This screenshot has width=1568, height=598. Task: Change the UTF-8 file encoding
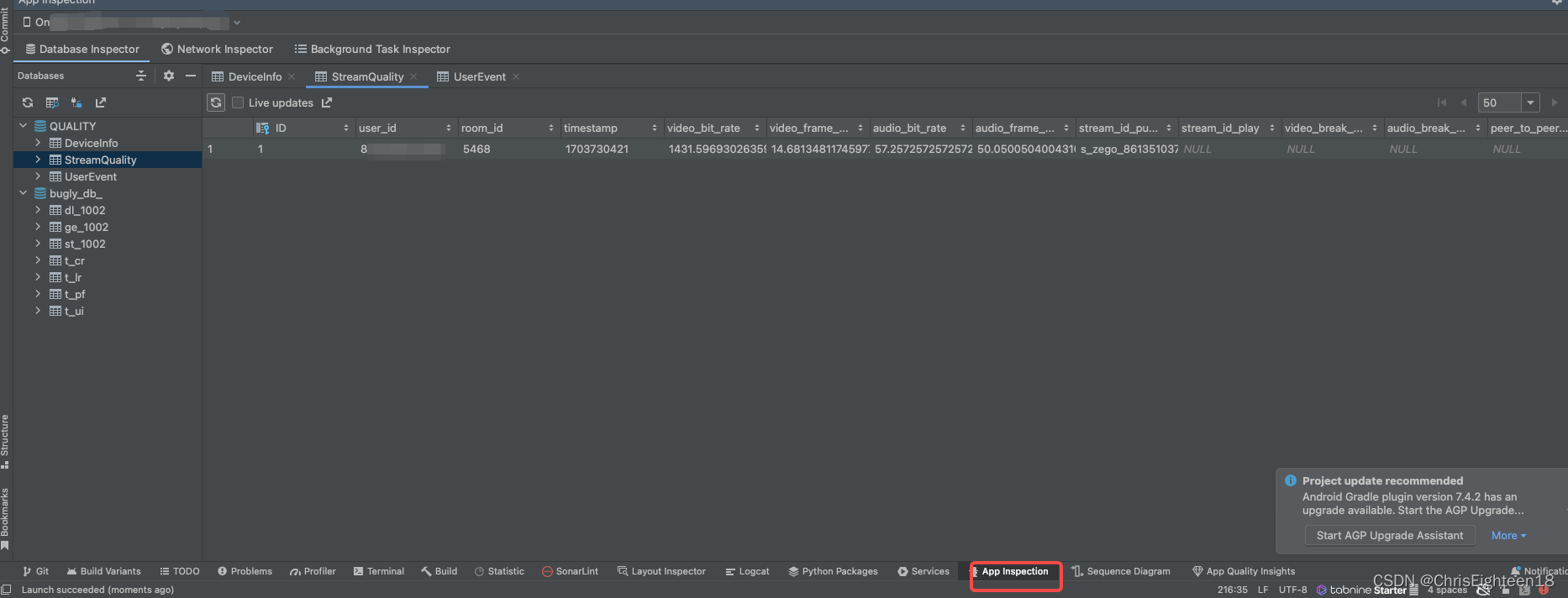tap(1292, 590)
